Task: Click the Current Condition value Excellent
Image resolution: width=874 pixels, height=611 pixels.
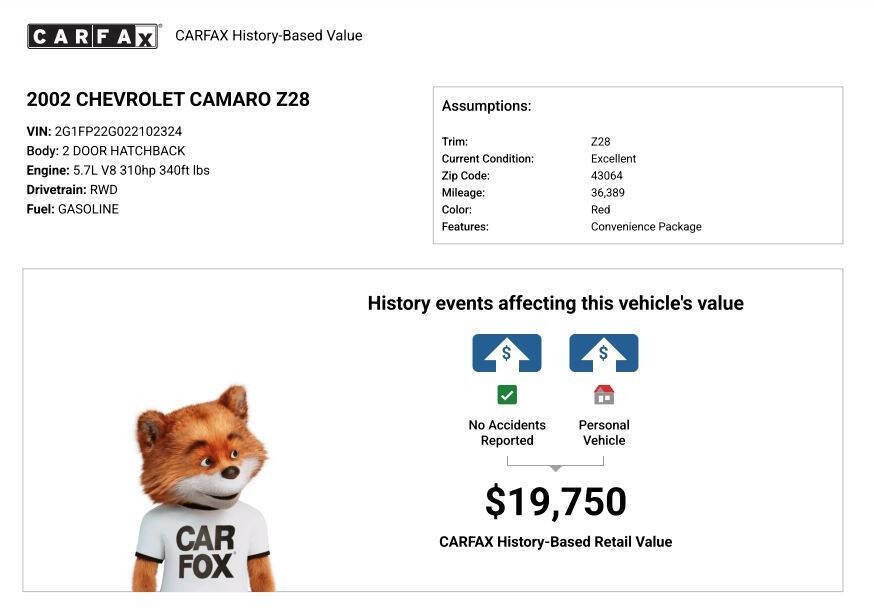Action: [613, 159]
